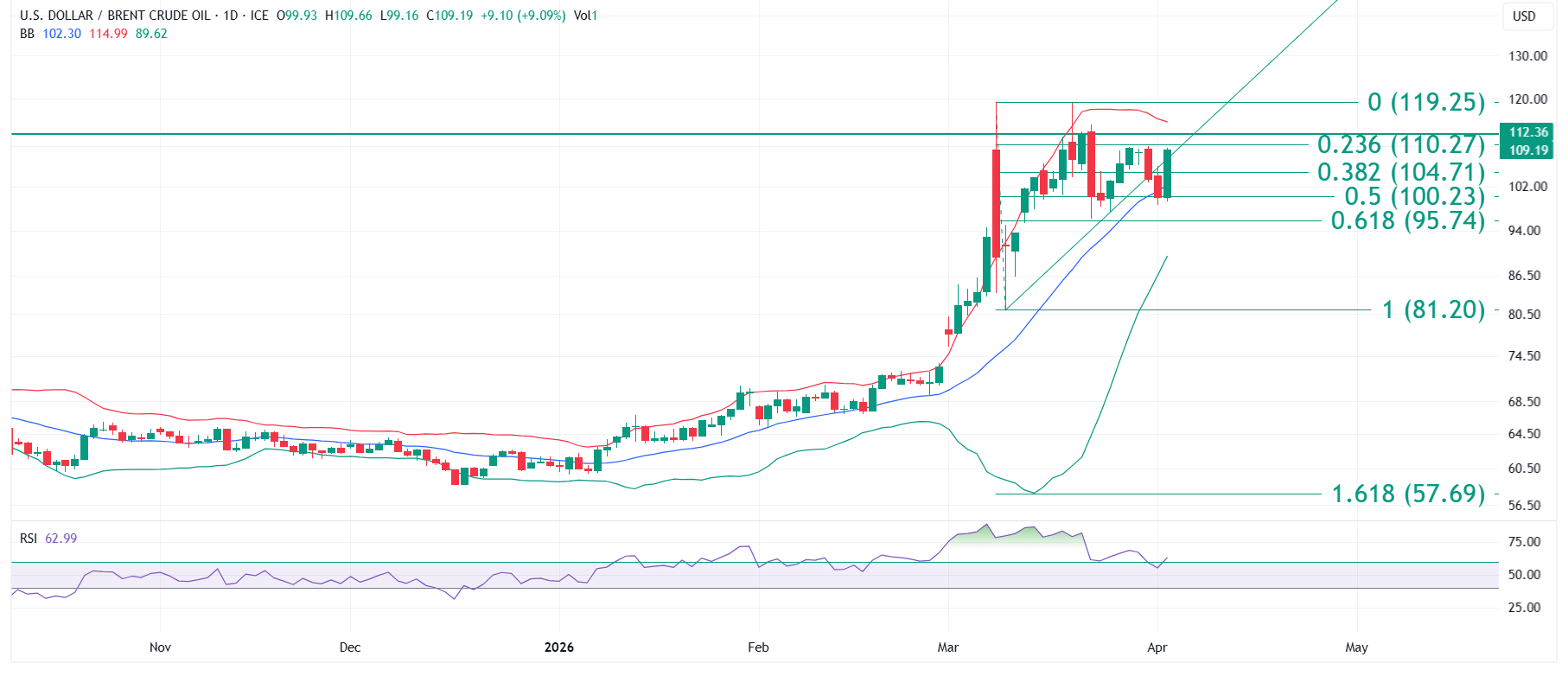Click the RSI value 62.99
The width and height of the screenshot is (1568, 676).
tap(61, 539)
